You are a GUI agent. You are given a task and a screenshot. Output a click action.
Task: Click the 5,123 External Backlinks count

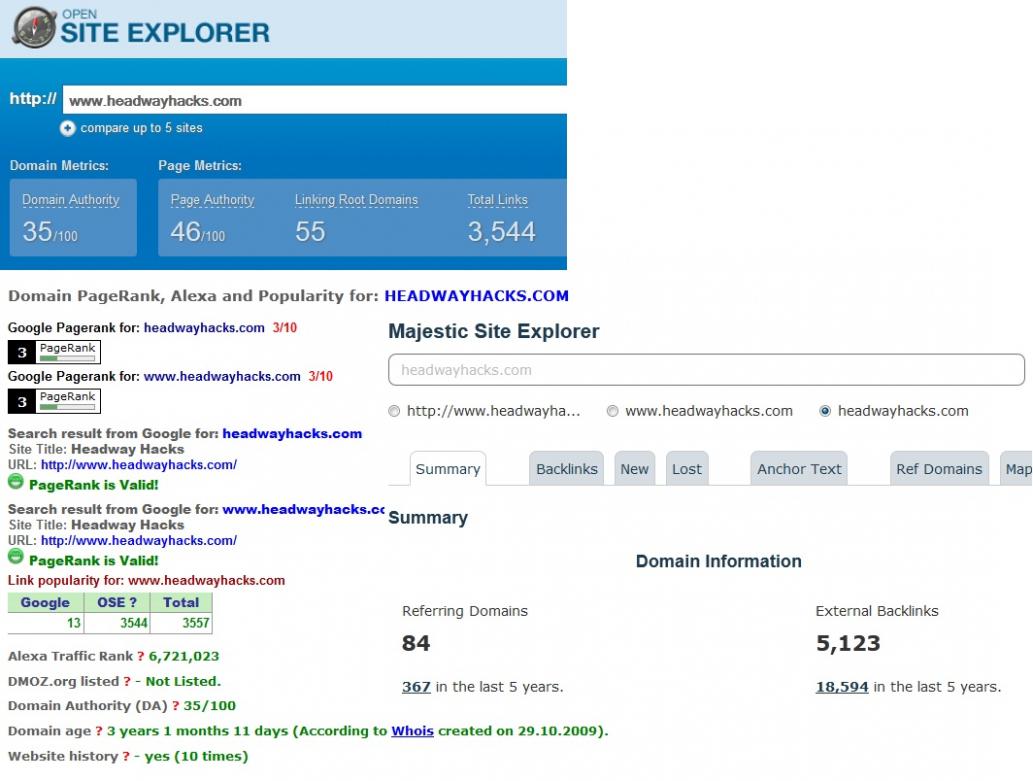(848, 643)
